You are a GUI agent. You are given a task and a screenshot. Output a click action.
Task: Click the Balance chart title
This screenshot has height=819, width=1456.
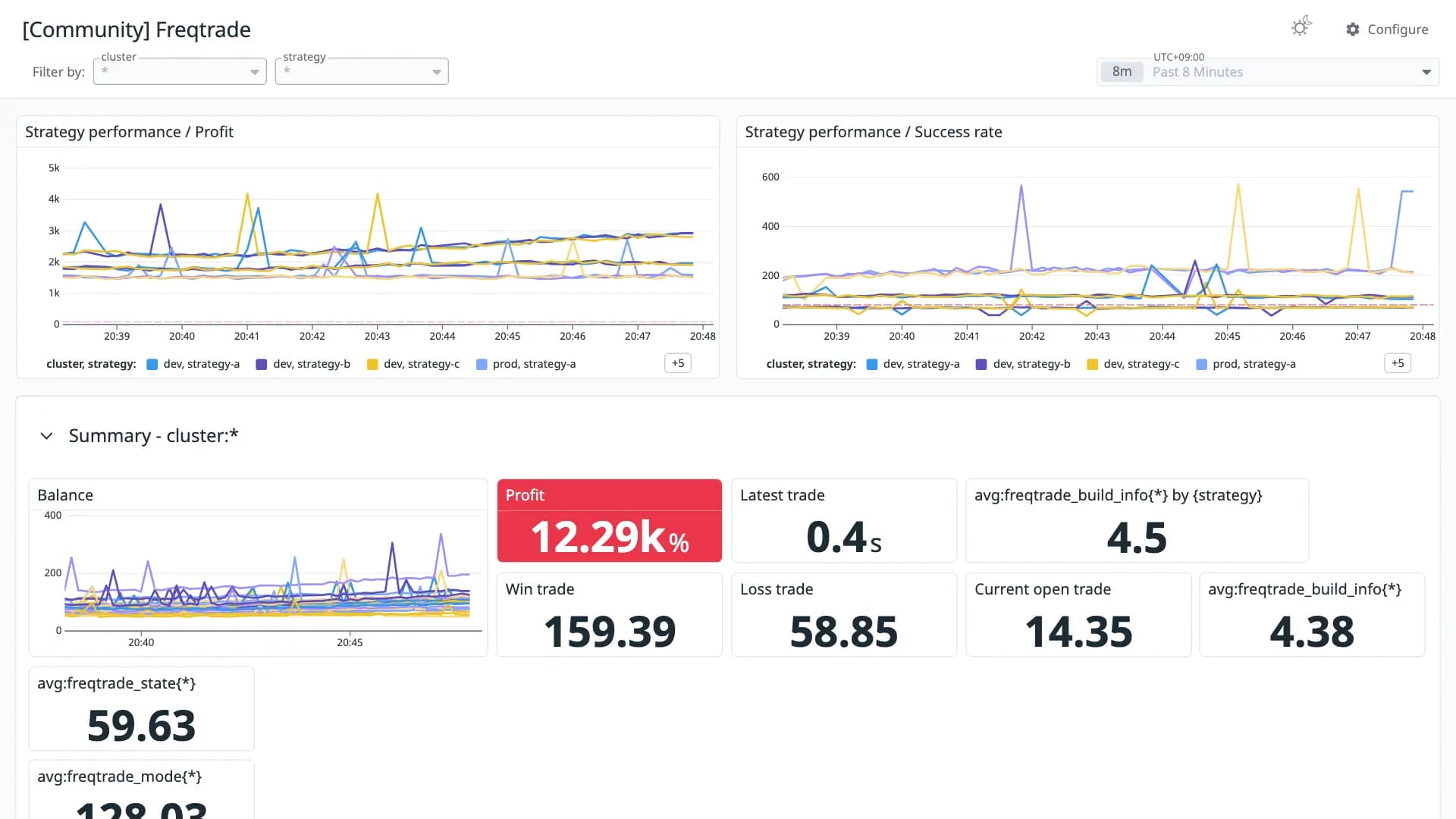click(x=65, y=495)
